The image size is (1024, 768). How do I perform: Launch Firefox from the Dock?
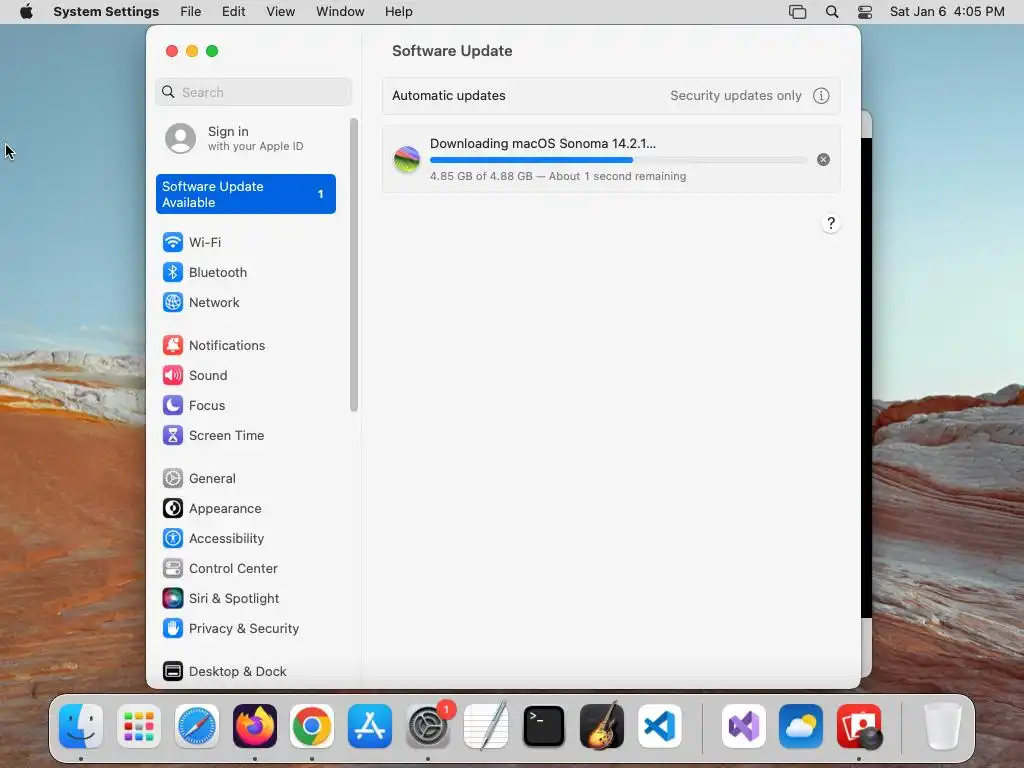(255, 726)
